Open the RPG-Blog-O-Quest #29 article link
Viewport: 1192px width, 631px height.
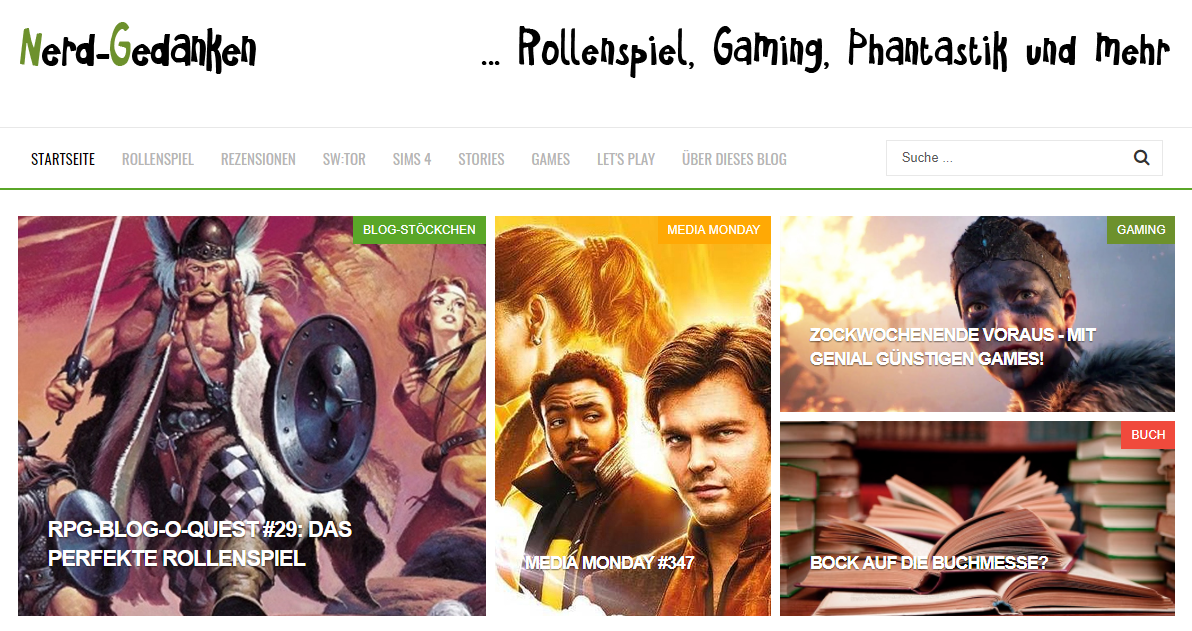(x=200, y=544)
